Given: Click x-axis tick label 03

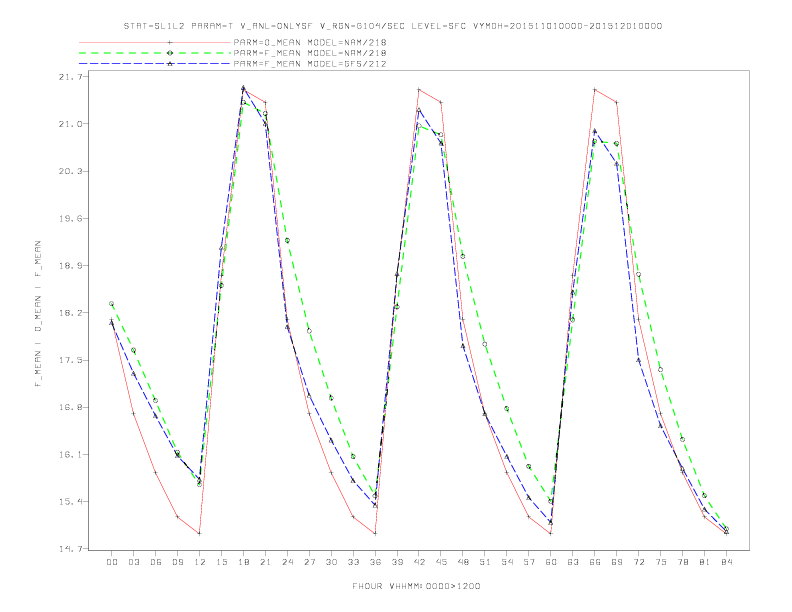Looking at the screenshot, I should [x=133, y=562].
